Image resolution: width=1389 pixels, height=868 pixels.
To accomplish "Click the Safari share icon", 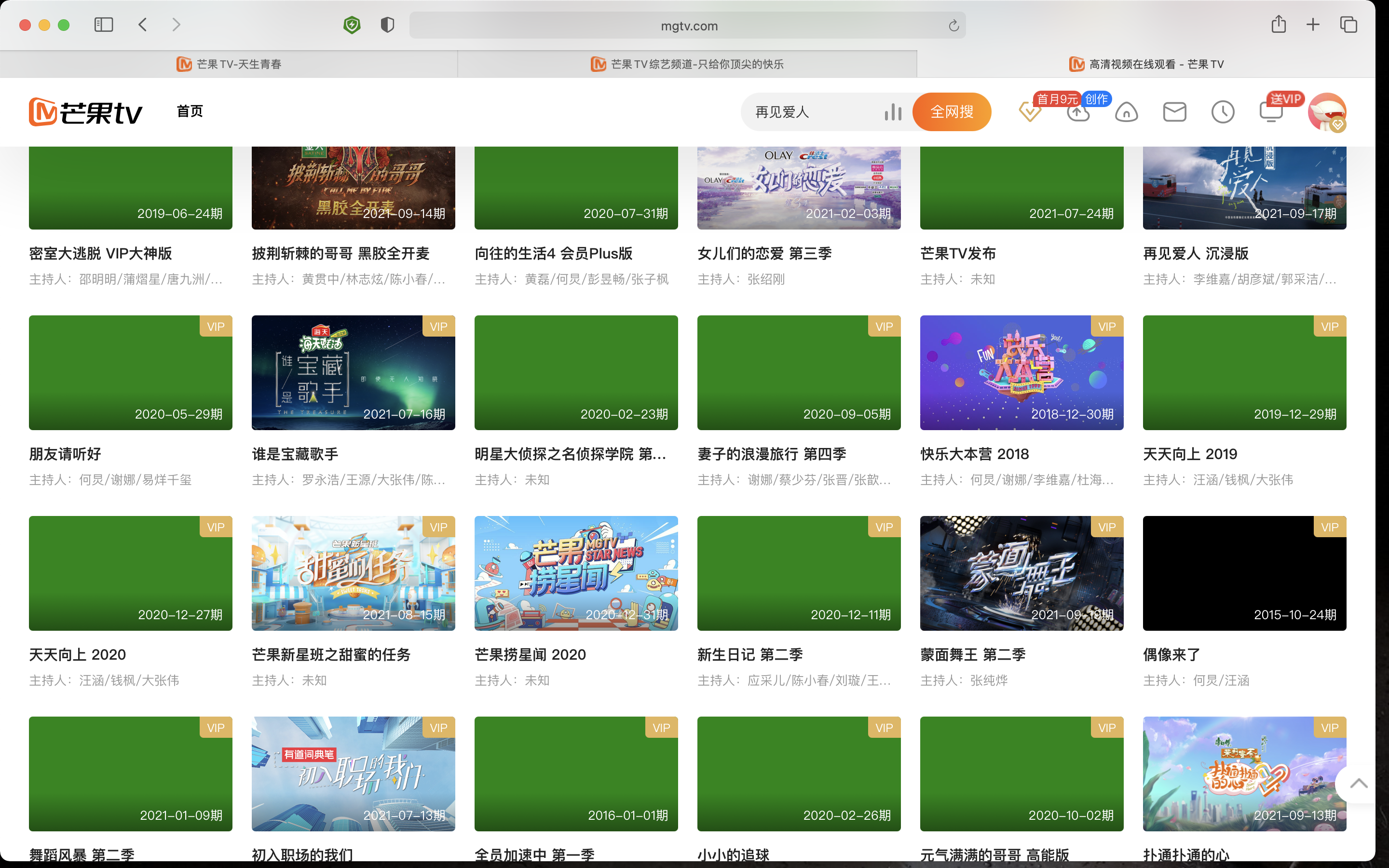I will coord(1278,25).
